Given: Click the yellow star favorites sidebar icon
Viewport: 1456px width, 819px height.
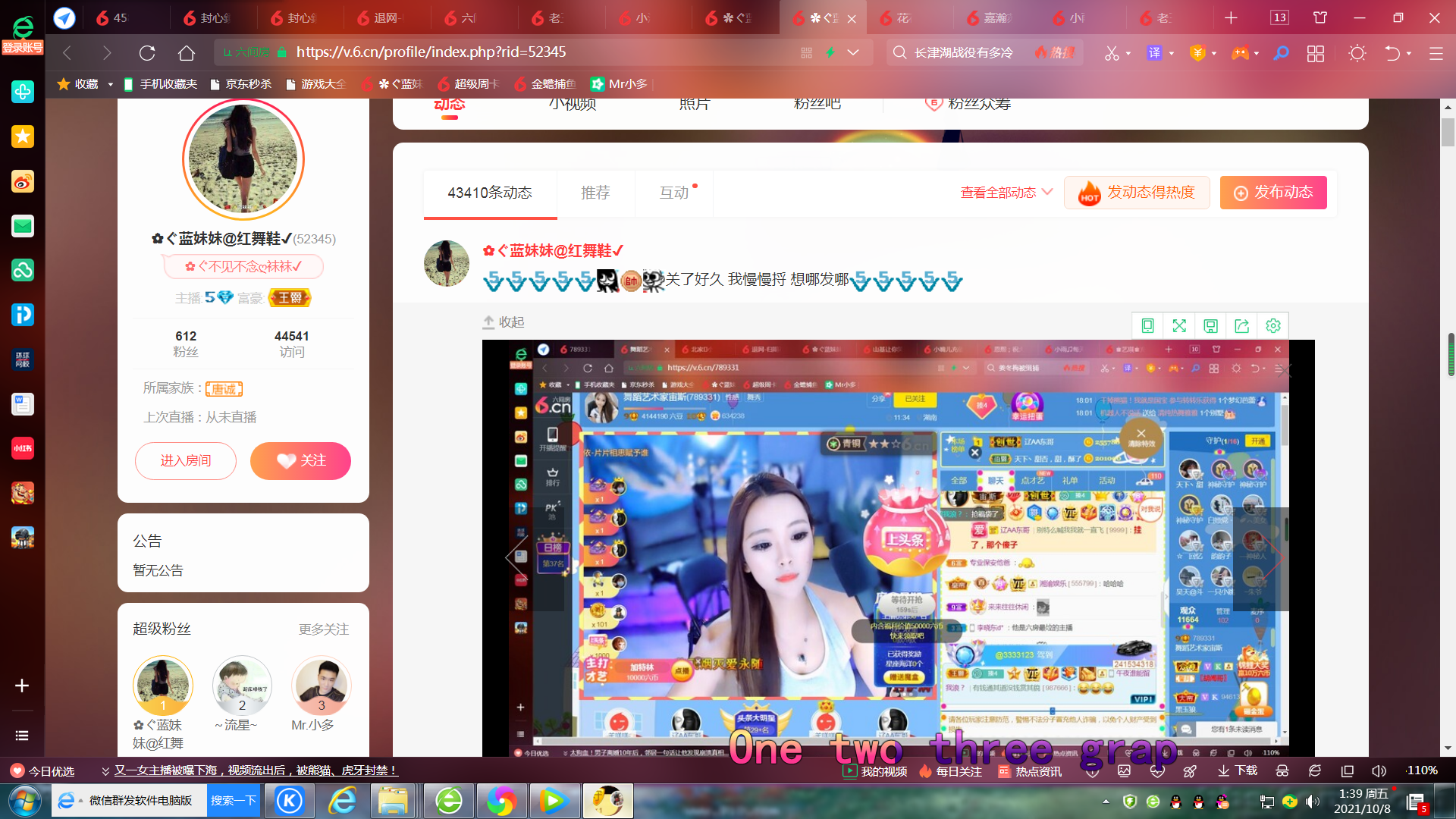Looking at the screenshot, I should coord(23,136).
